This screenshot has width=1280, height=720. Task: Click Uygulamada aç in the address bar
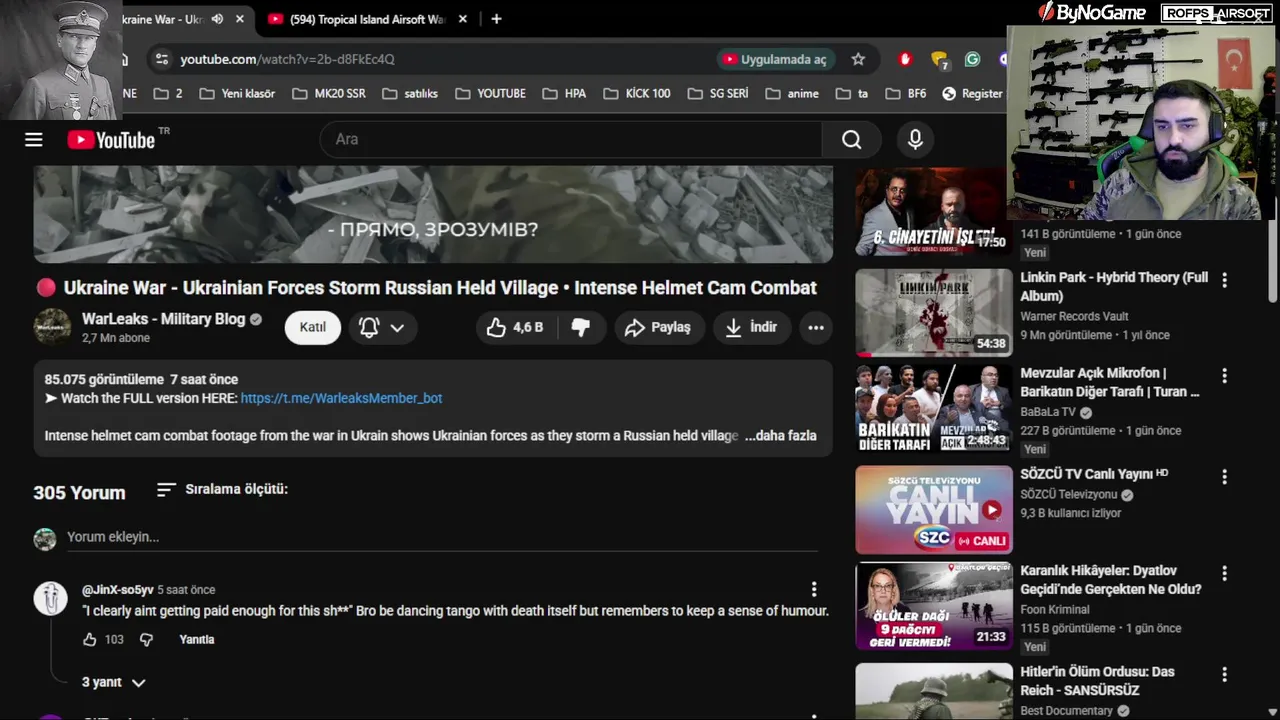[x=776, y=59]
